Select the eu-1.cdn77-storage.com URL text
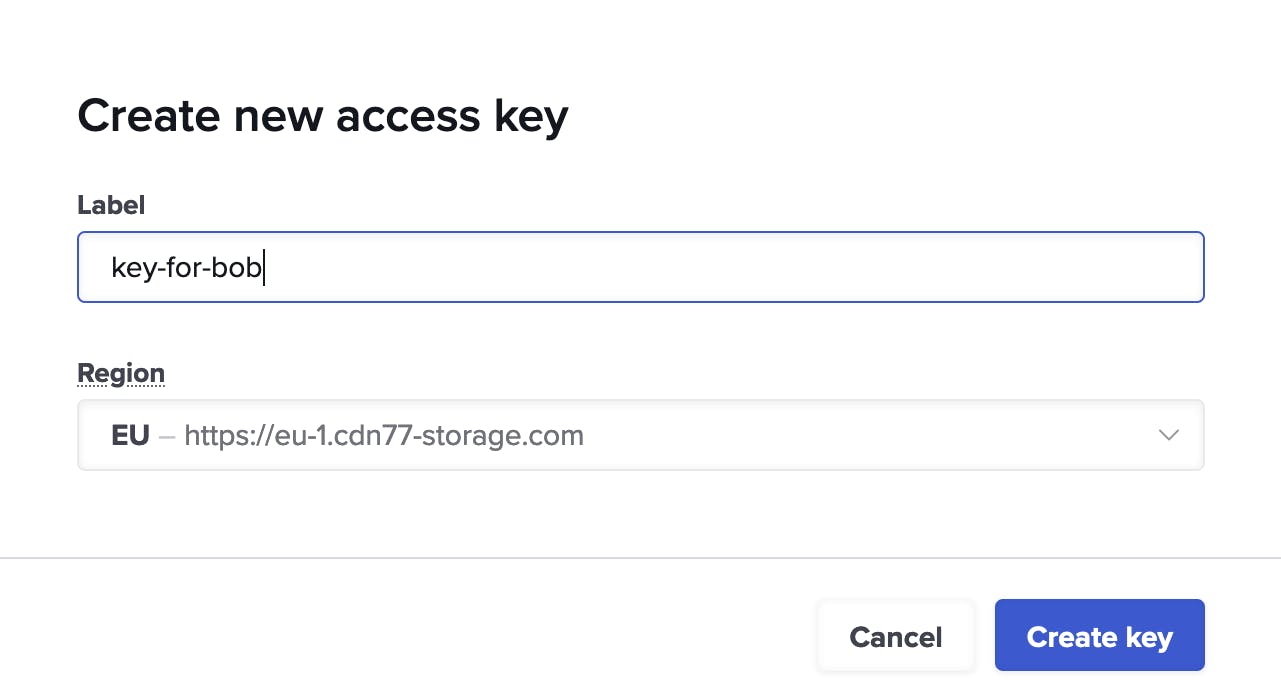1281x690 pixels. 384,436
